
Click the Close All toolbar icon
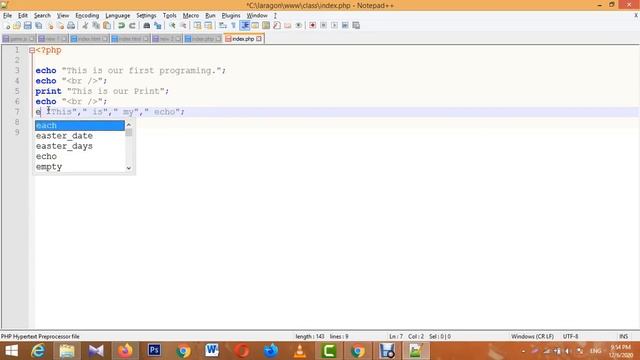pos(60,25)
